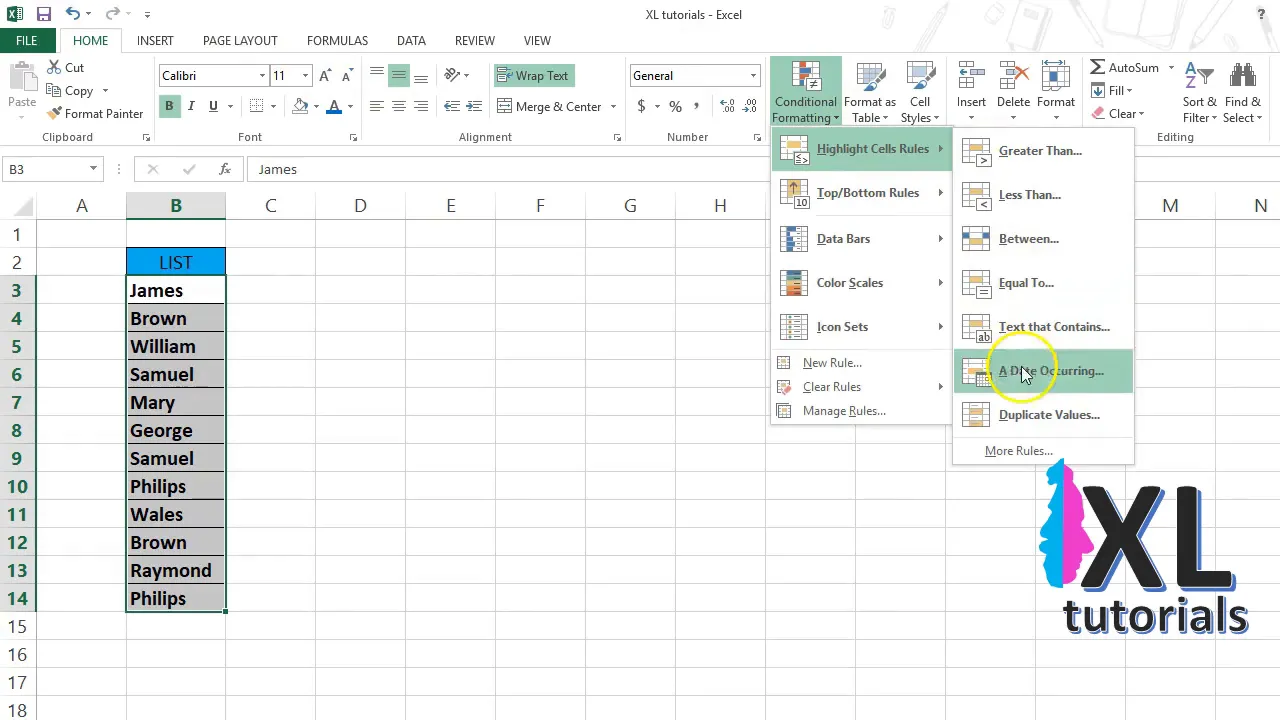This screenshot has height=720, width=1280.
Task: Toggle Italic formatting
Action: pyautogui.click(x=191, y=107)
